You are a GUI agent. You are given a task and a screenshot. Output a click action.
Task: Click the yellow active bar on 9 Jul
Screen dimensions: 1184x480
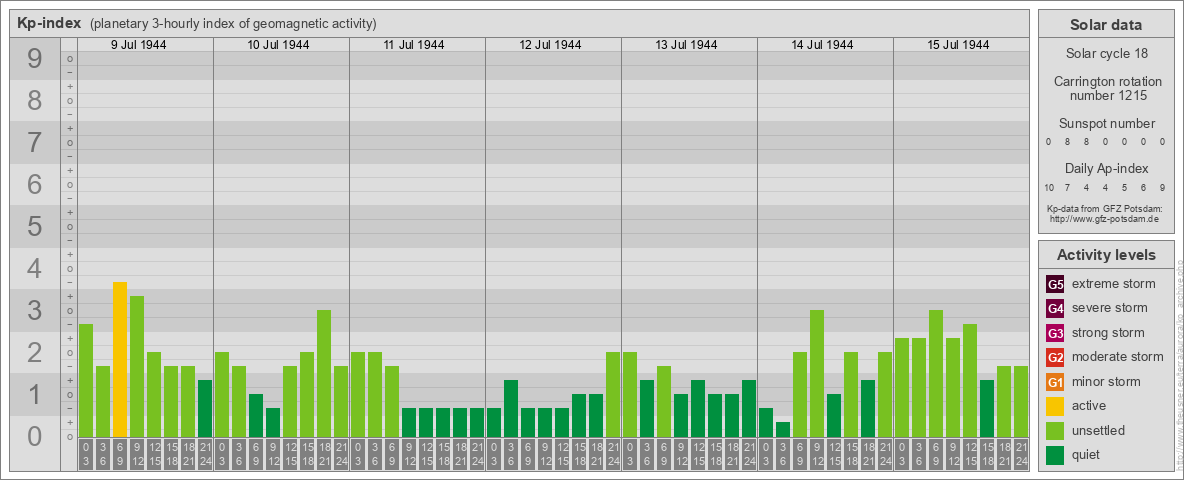pyautogui.click(x=120, y=360)
